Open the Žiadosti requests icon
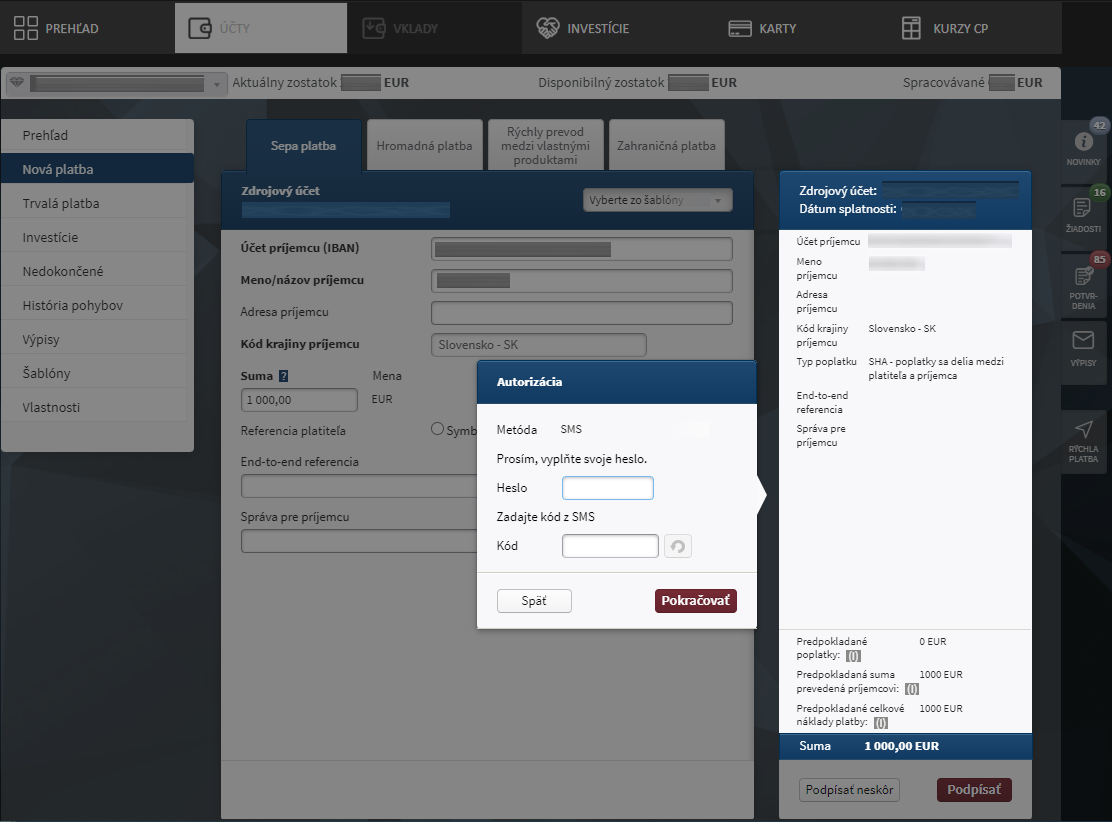Image resolution: width=1112 pixels, height=822 pixels. pyautogui.click(x=1083, y=208)
